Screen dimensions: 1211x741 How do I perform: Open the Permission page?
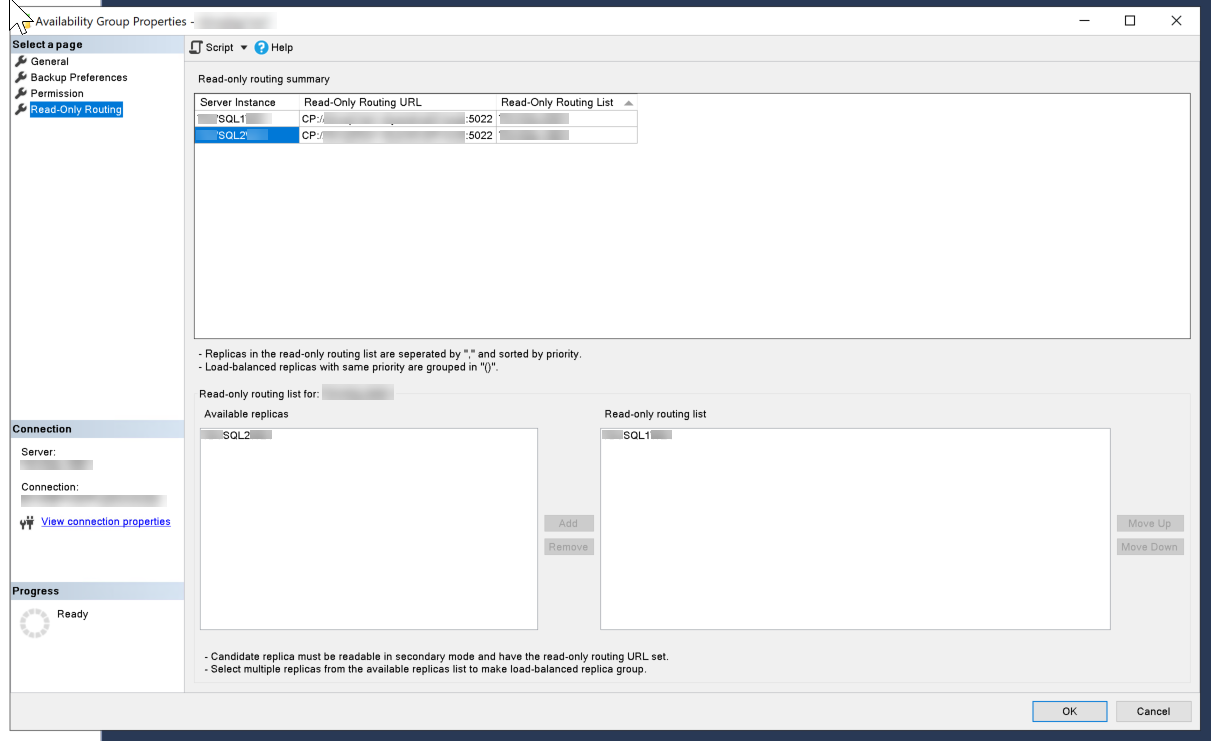(x=61, y=93)
